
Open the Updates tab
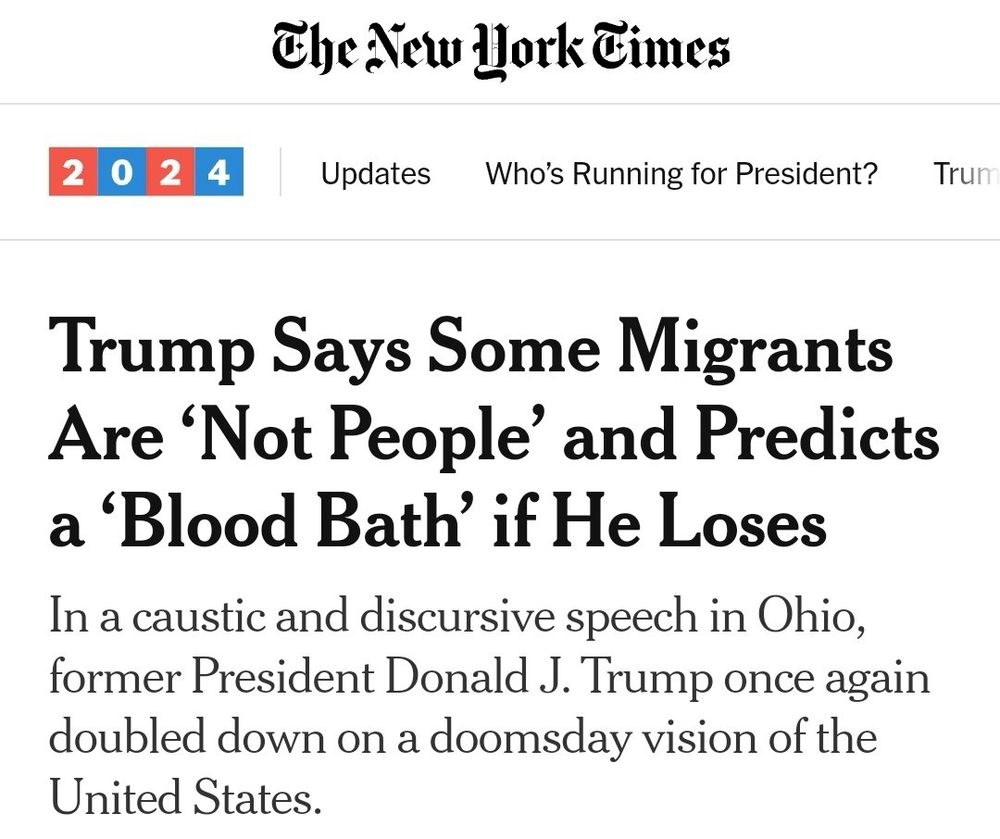(x=376, y=173)
